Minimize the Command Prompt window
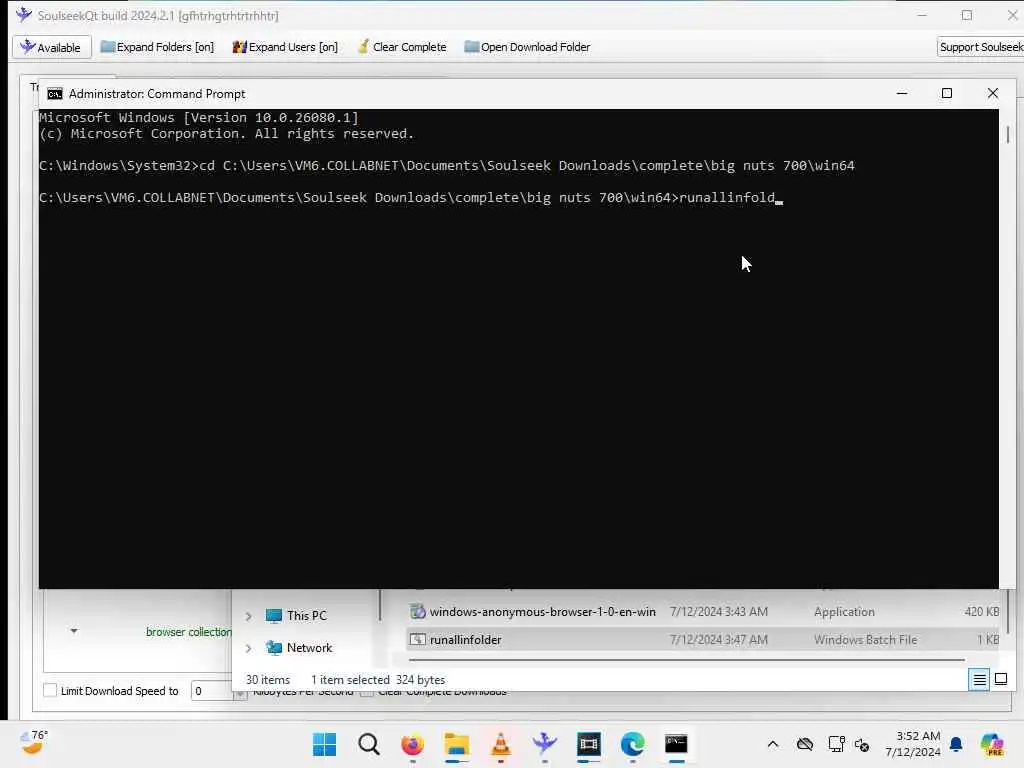Viewport: 1024px width, 768px height. pos(902,93)
